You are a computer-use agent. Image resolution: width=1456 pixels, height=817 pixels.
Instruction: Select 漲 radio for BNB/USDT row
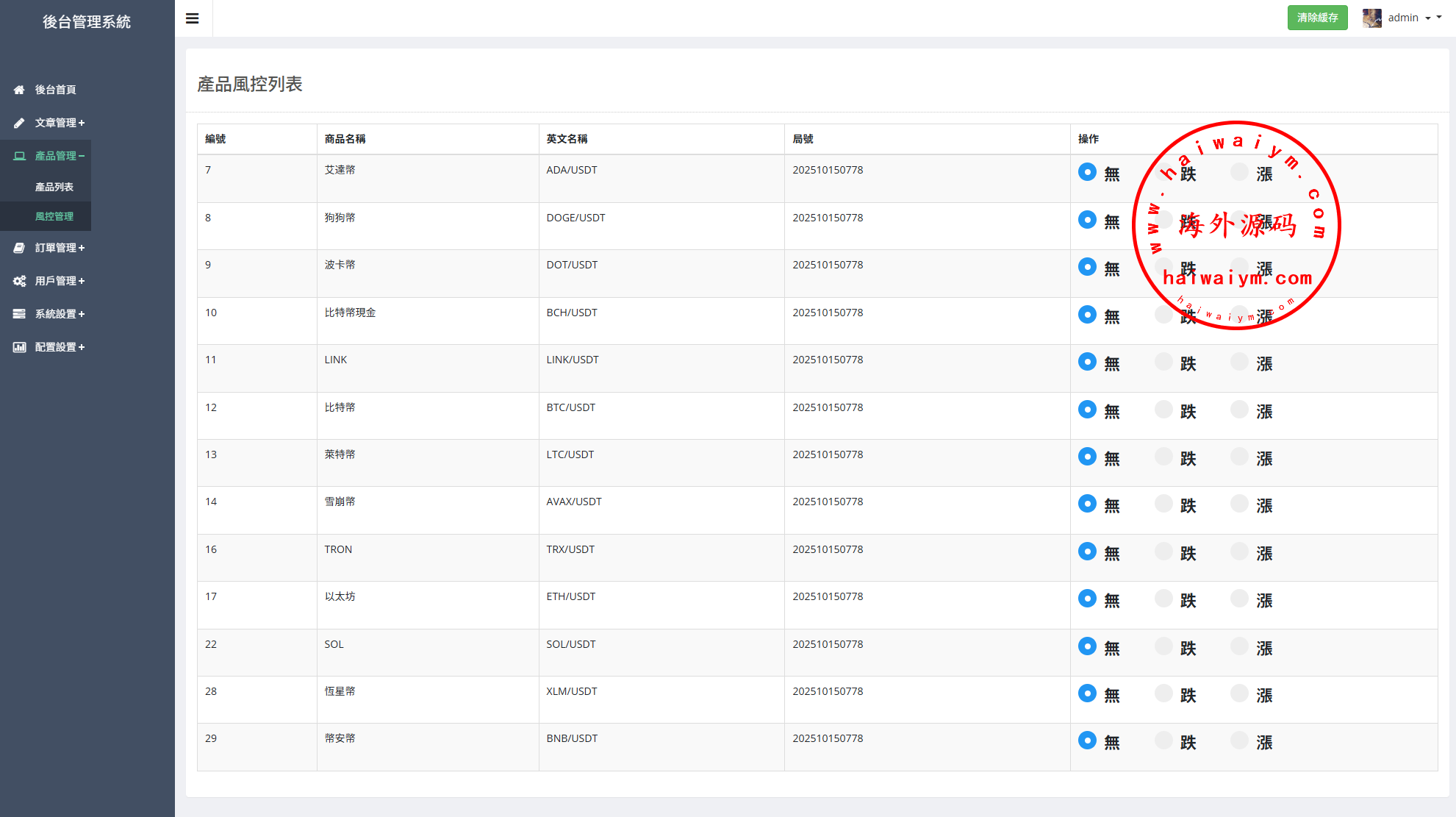tap(1239, 741)
